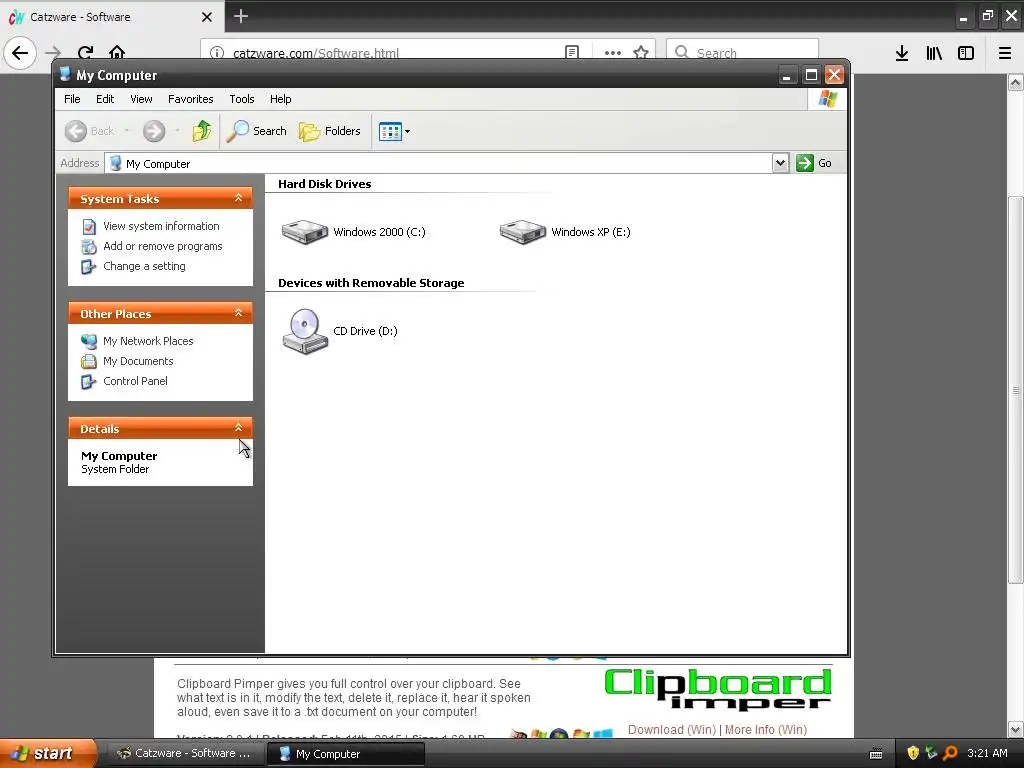The width and height of the screenshot is (1024, 768).
Task: Collapse the System Tasks panel
Action: [x=238, y=198]
